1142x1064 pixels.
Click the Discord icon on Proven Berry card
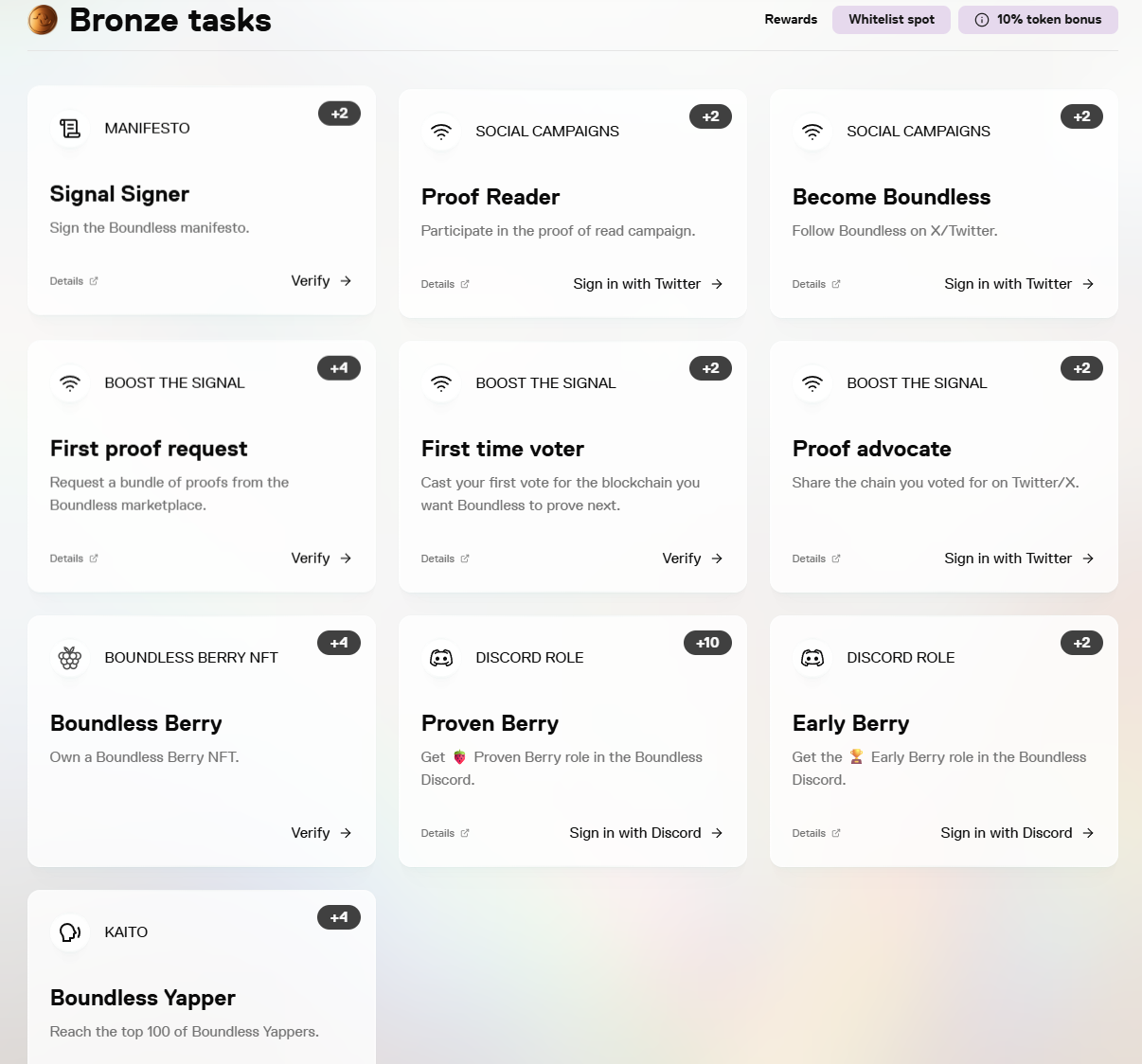tap(441, 658)
